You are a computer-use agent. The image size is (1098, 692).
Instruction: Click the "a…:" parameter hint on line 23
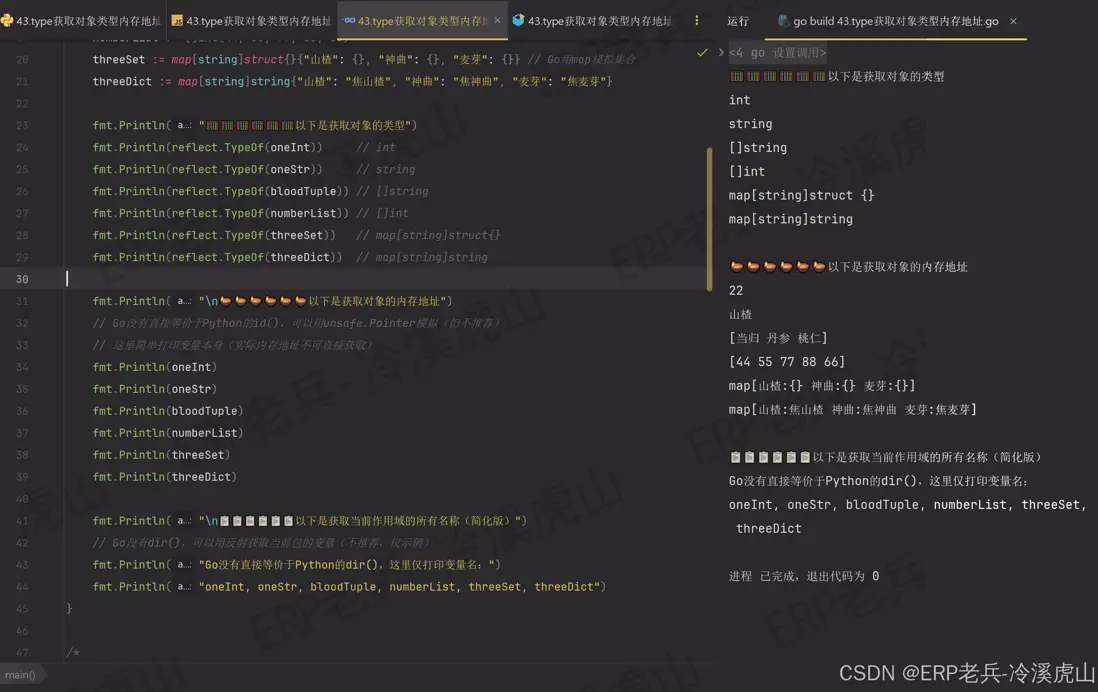(184, 126)
